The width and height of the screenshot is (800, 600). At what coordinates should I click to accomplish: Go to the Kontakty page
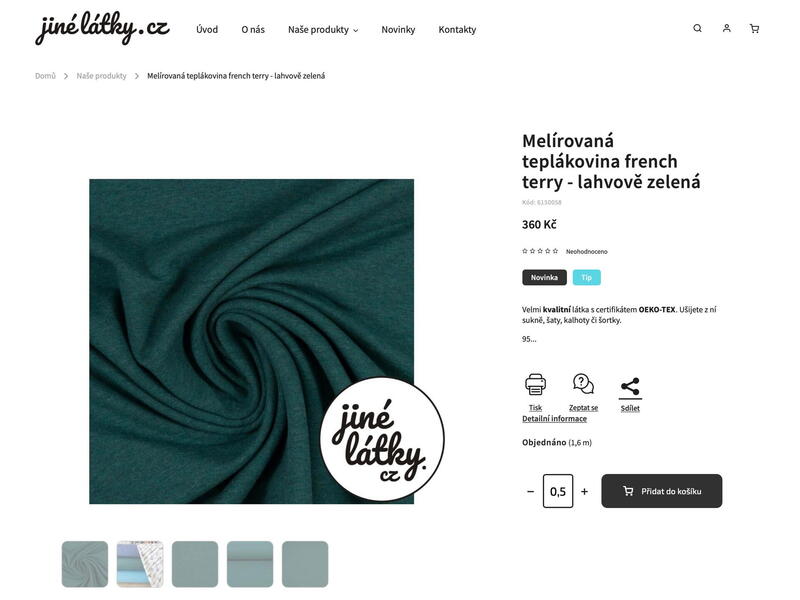point(457,30)
